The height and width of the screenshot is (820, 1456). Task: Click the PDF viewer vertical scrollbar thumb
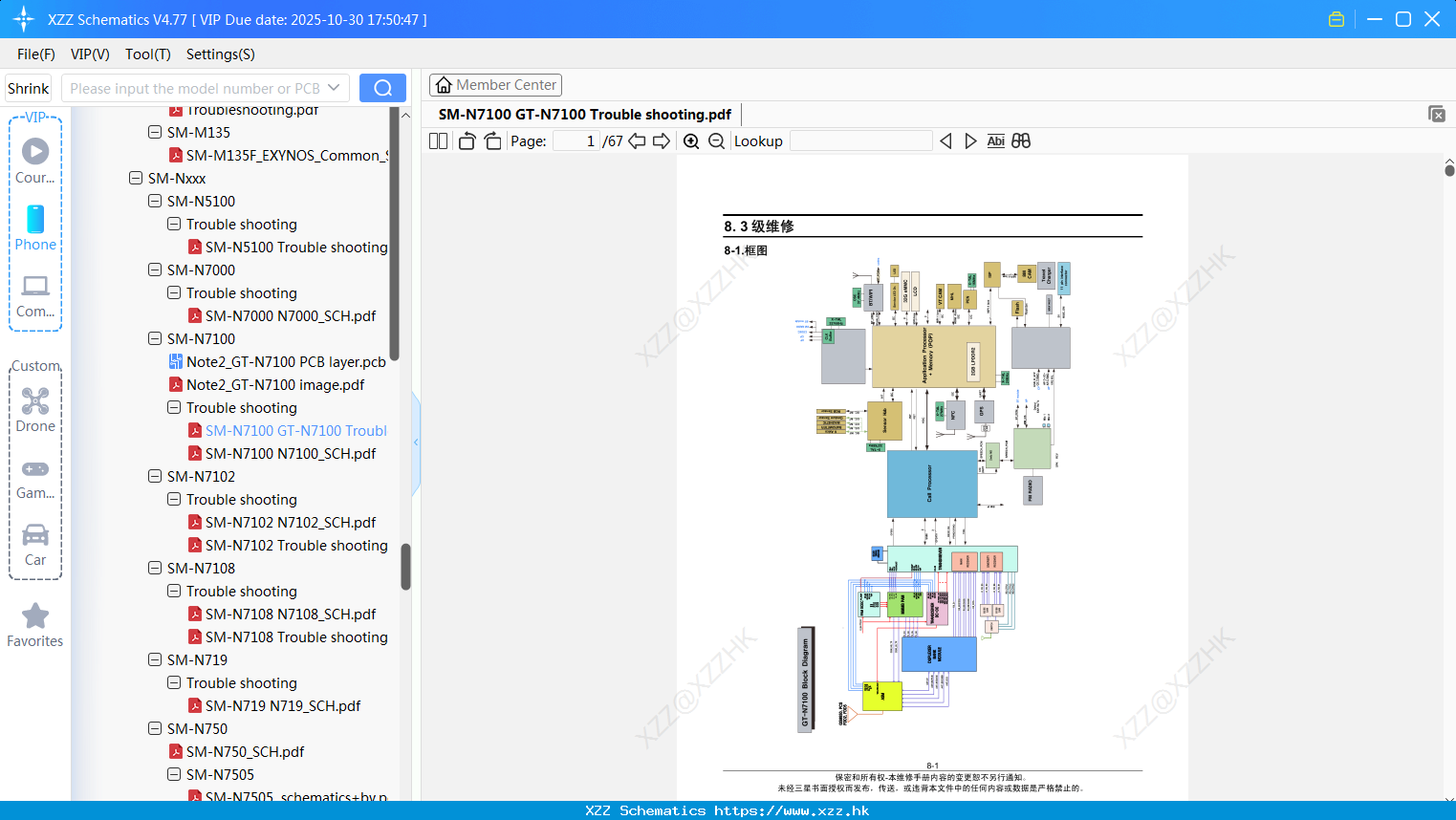pyautogui.click(x=1449, y=170)
